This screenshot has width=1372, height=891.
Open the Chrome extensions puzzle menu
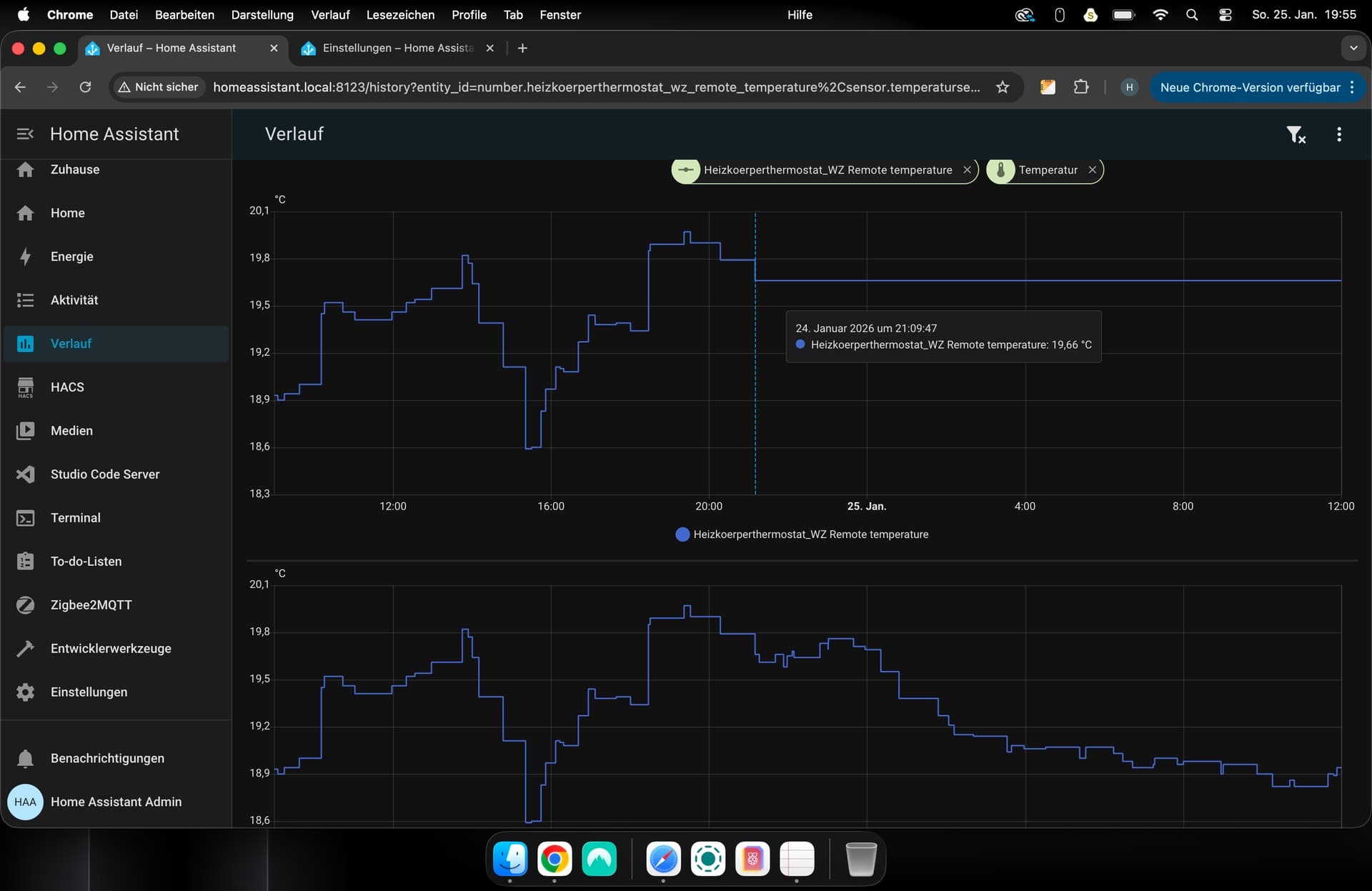coord(1081,87)
